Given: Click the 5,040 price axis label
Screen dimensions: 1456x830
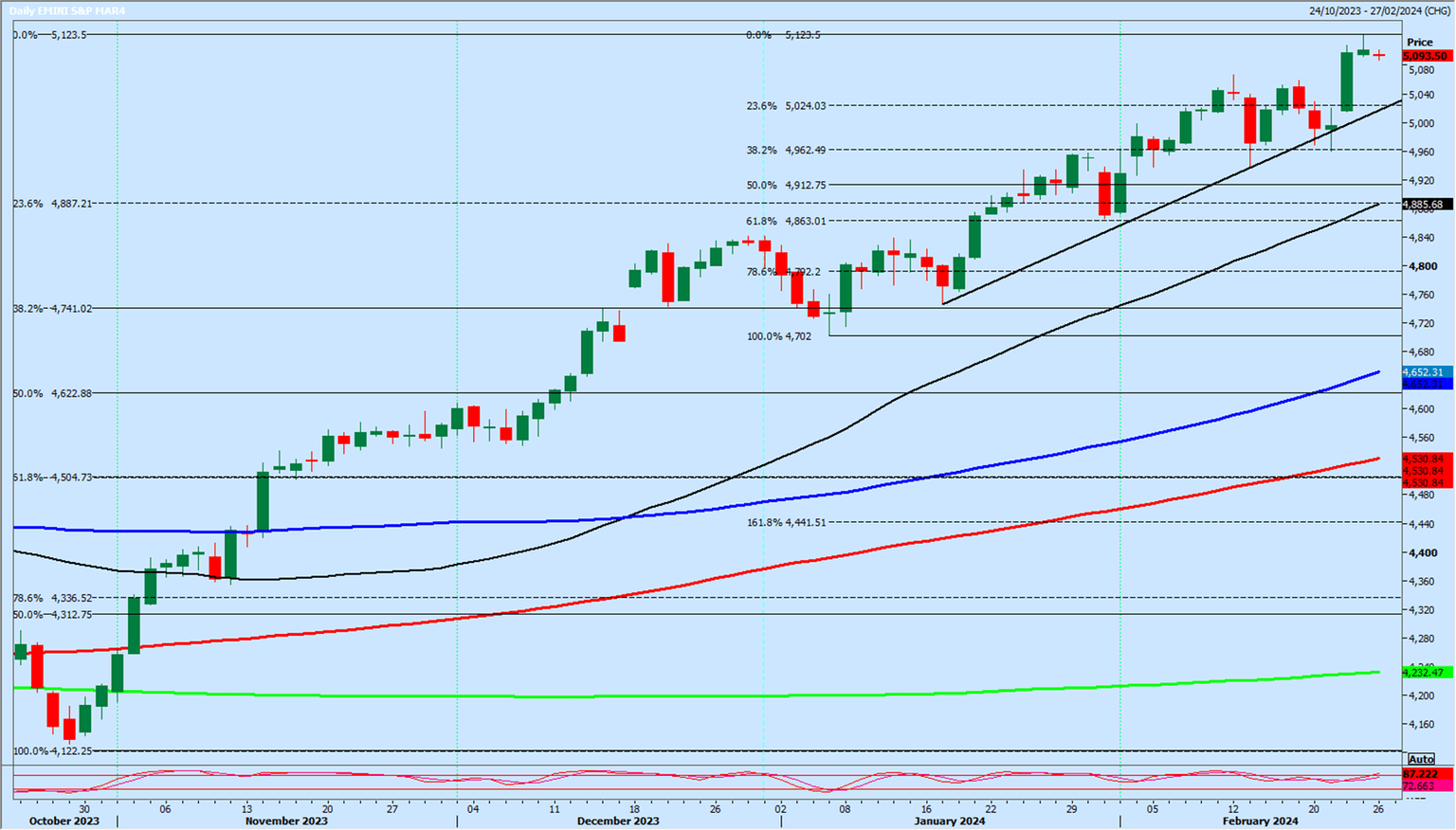Looking at the screenshot, I should pyautogui.click(x=1420, y=95).
